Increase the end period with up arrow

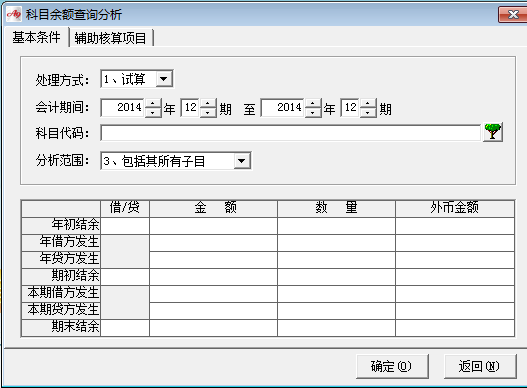pyautogui.click(x=368, y=103)
